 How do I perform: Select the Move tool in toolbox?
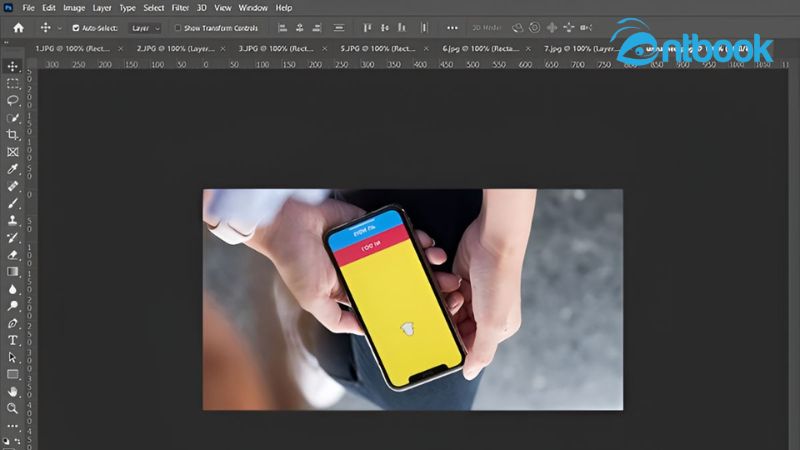[x=13, y=66]
